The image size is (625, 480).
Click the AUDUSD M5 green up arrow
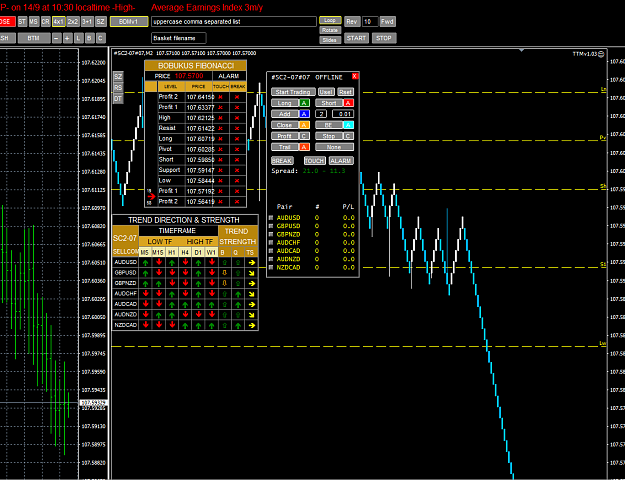point(145,263)
